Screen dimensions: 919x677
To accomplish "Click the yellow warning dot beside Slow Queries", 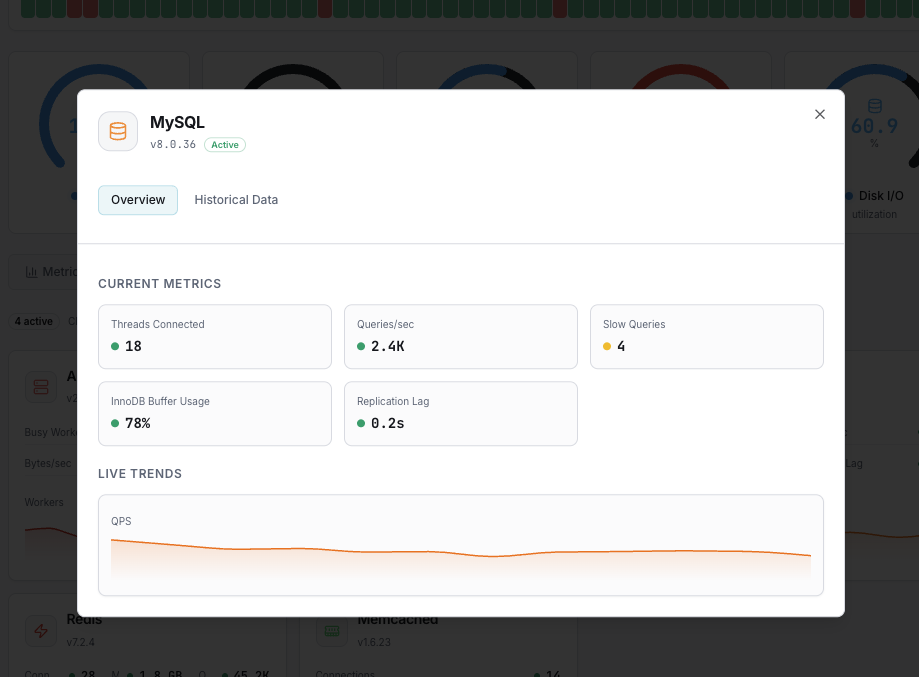I will click(605, 347).
